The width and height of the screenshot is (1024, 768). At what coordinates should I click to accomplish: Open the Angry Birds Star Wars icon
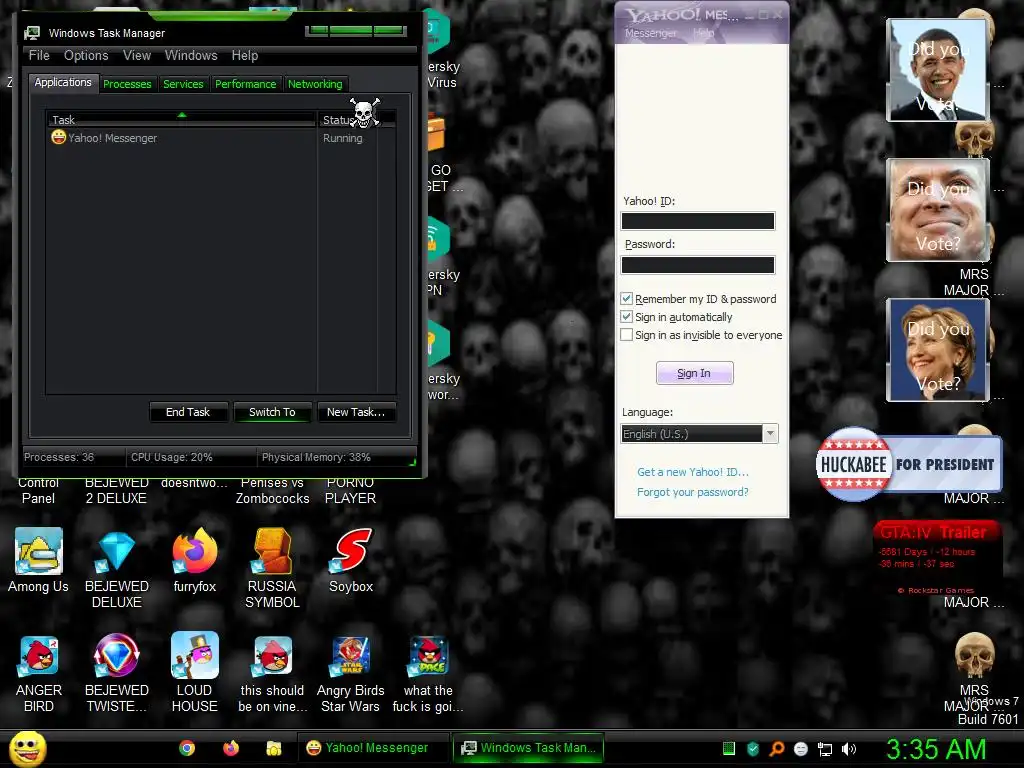tap(351, 673)
